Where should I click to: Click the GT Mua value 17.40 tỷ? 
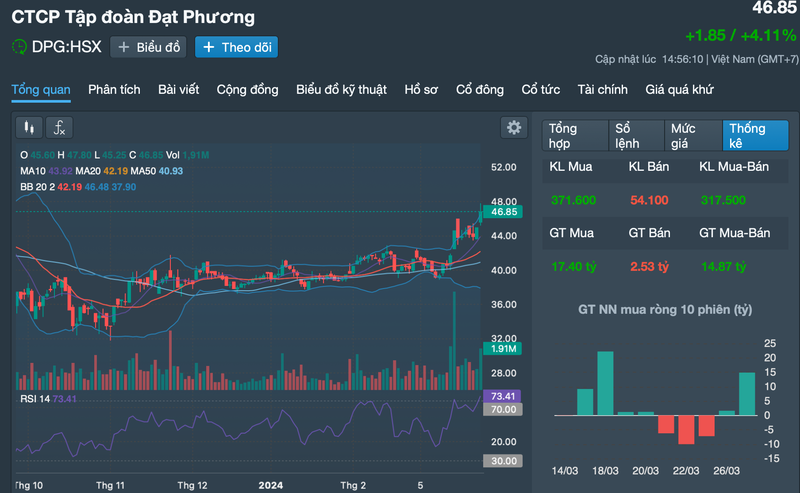pyautogui.click(x=573, y=266)
